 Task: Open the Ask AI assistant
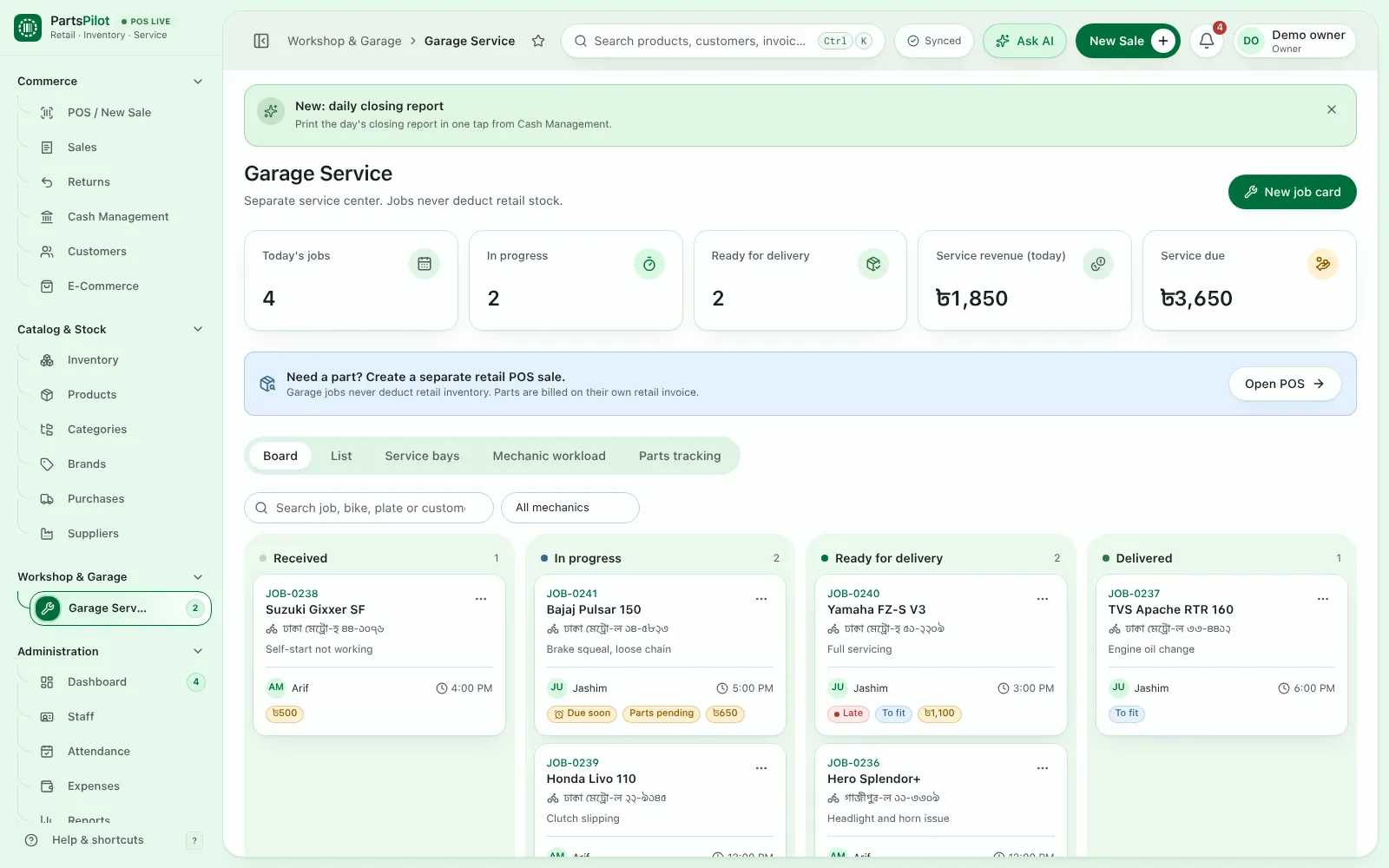(1024, 41)
